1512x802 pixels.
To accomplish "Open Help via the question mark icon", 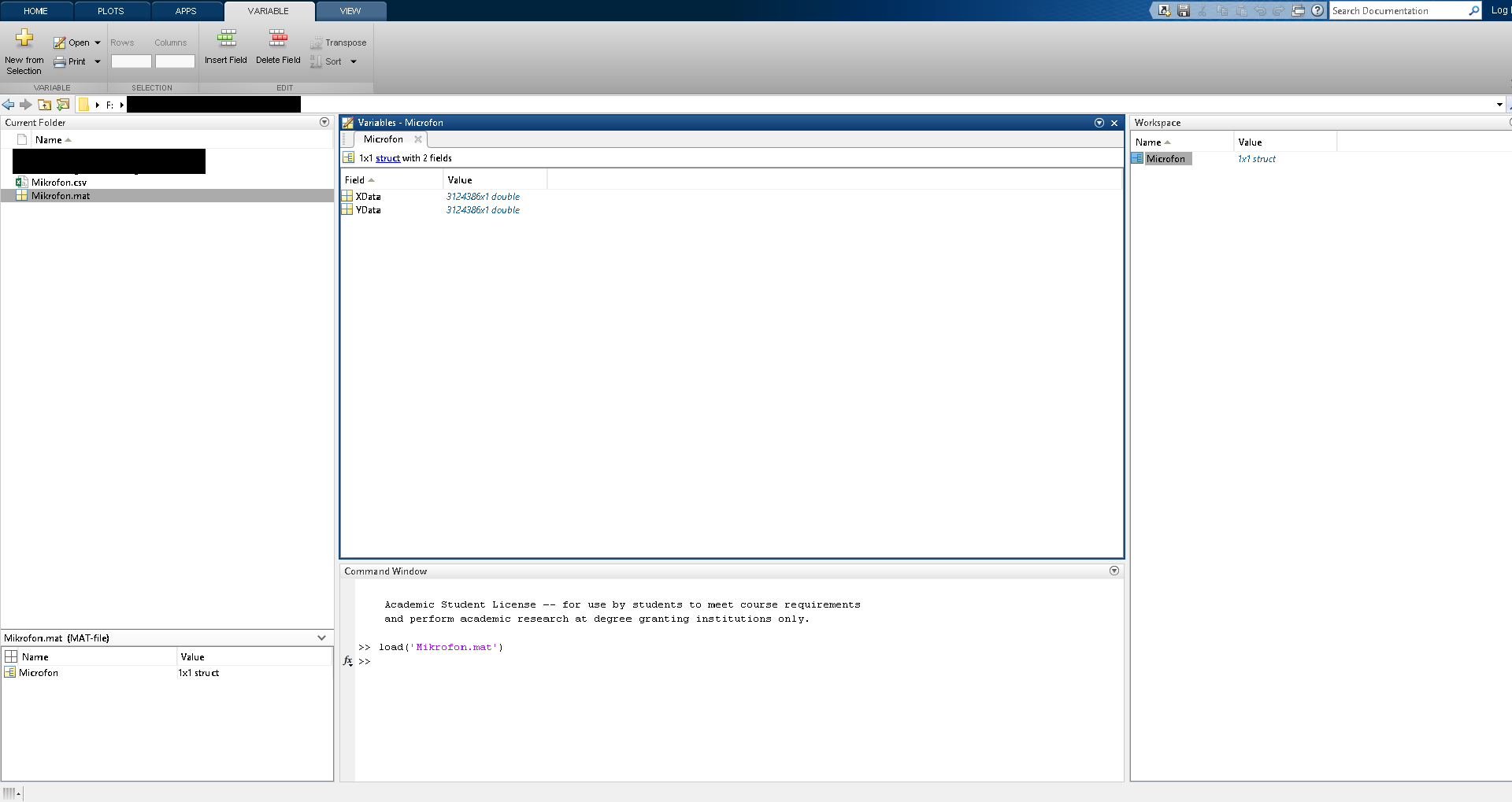I will (x=1317, y=11).
